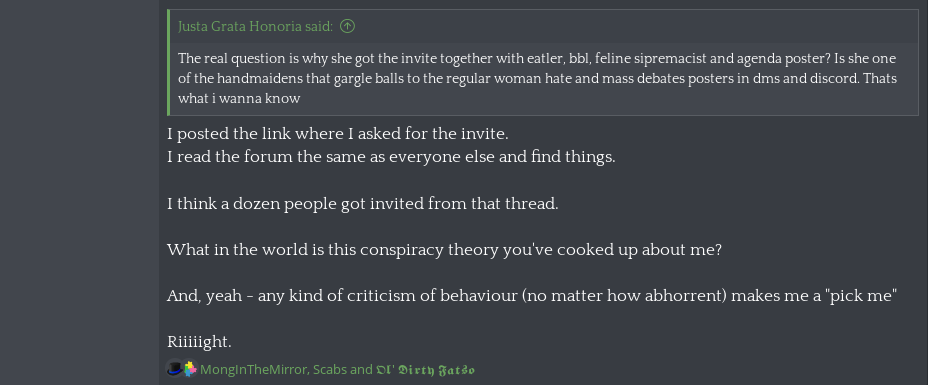
Task: Click the empty left sidebar panel
Action: click(x=79, y=192)
